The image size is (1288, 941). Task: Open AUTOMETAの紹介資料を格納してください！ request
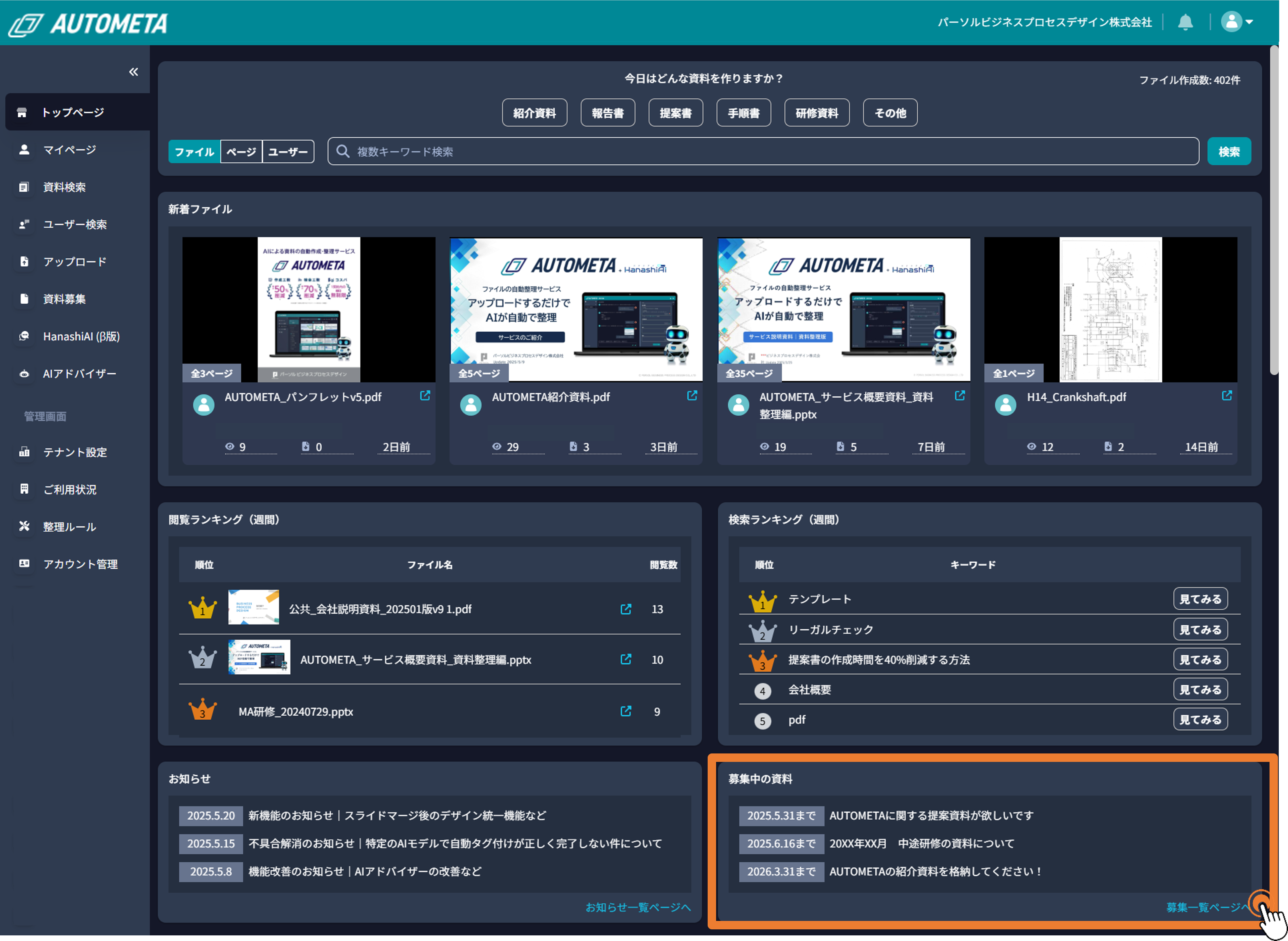(936, 872)
